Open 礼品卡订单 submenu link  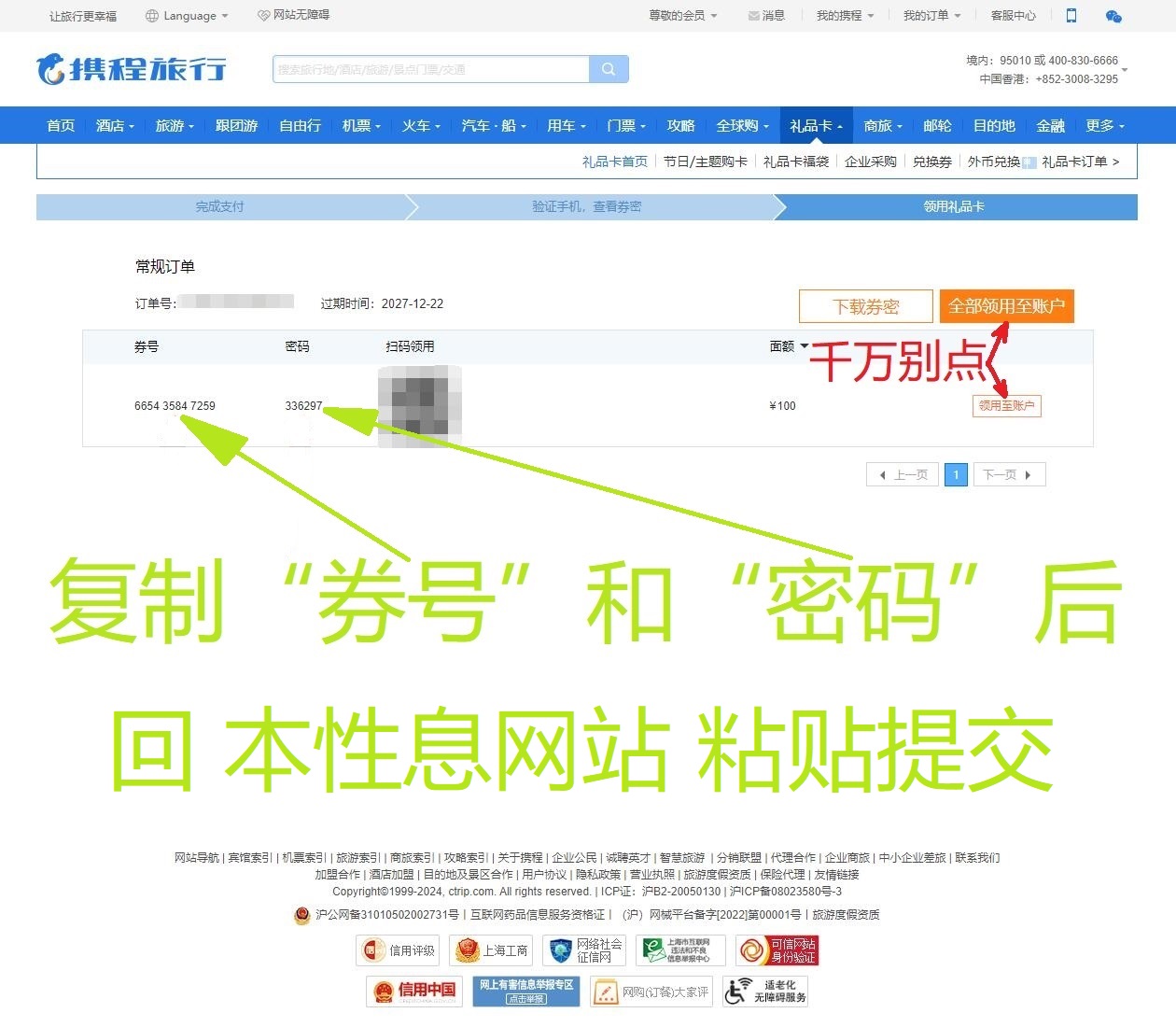[x=1080, y=162]
